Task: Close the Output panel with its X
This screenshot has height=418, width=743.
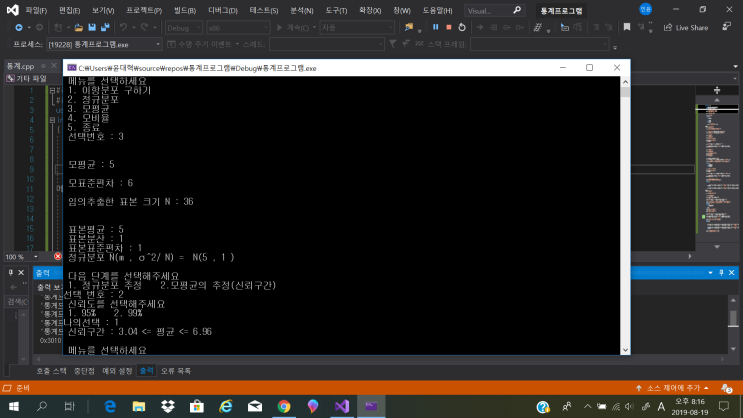Action: (x=732, y=273)
